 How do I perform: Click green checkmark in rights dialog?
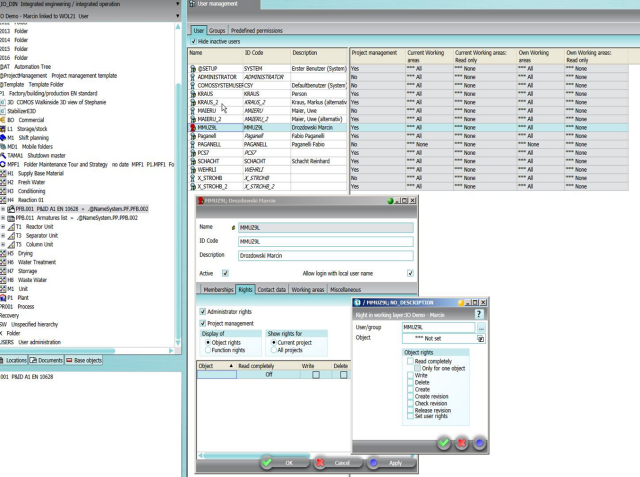pyautogui.click(x=444, y=443)
